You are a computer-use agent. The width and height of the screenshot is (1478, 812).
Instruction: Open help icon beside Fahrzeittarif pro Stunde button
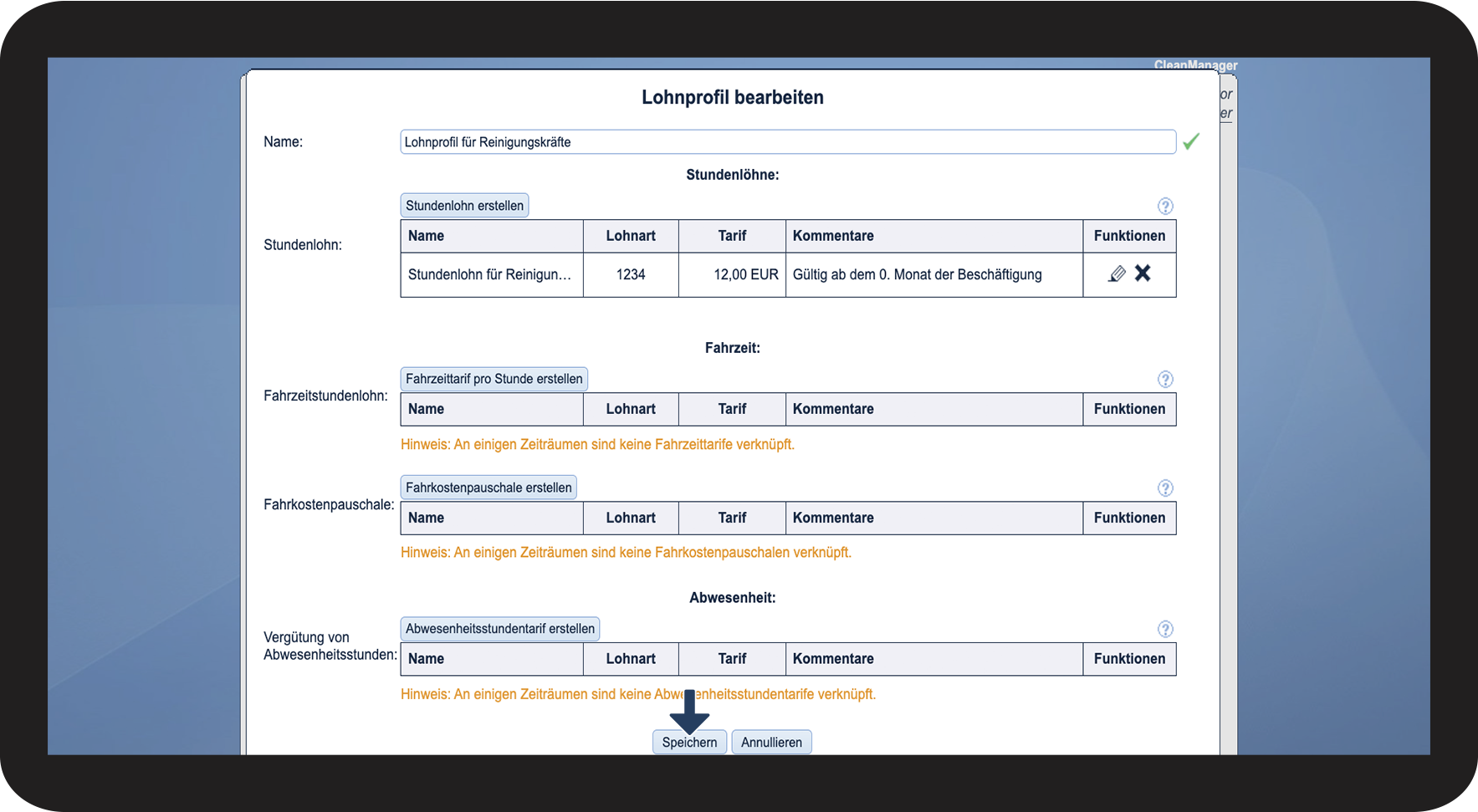coord(1165,379)
